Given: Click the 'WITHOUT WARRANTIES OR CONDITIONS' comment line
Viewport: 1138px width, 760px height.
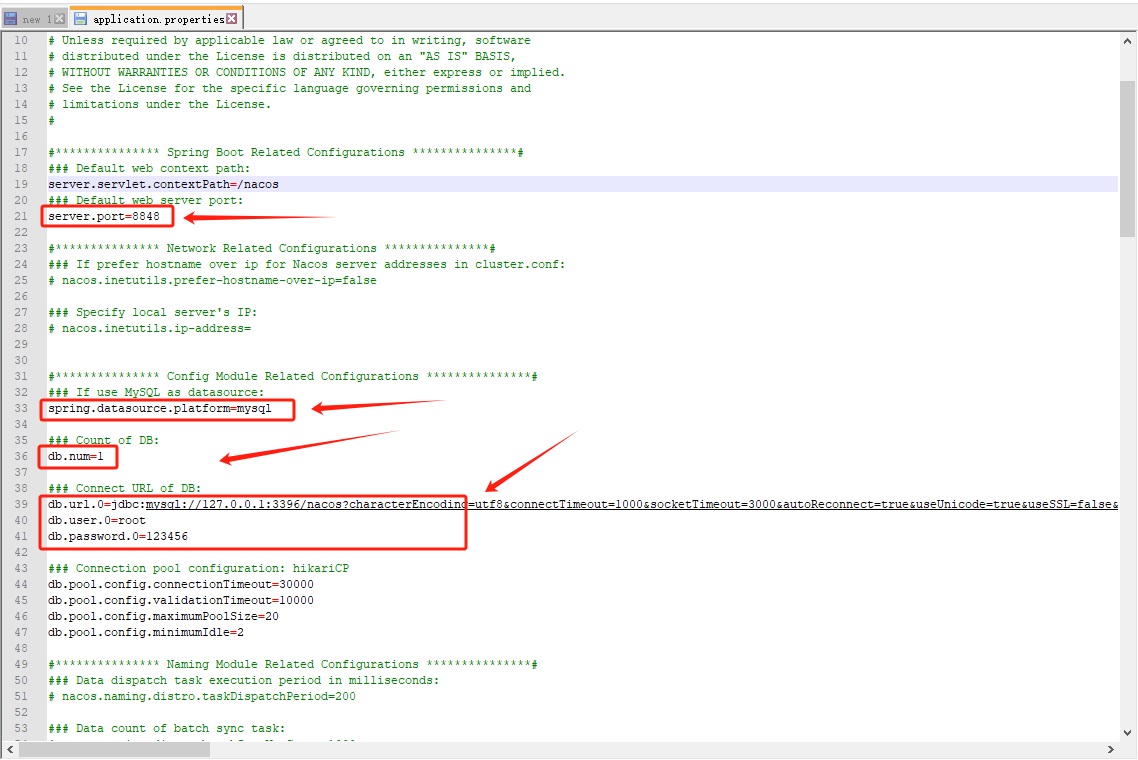Looking at the screenshot, I should pyautogui.click(x=307, y=73).
